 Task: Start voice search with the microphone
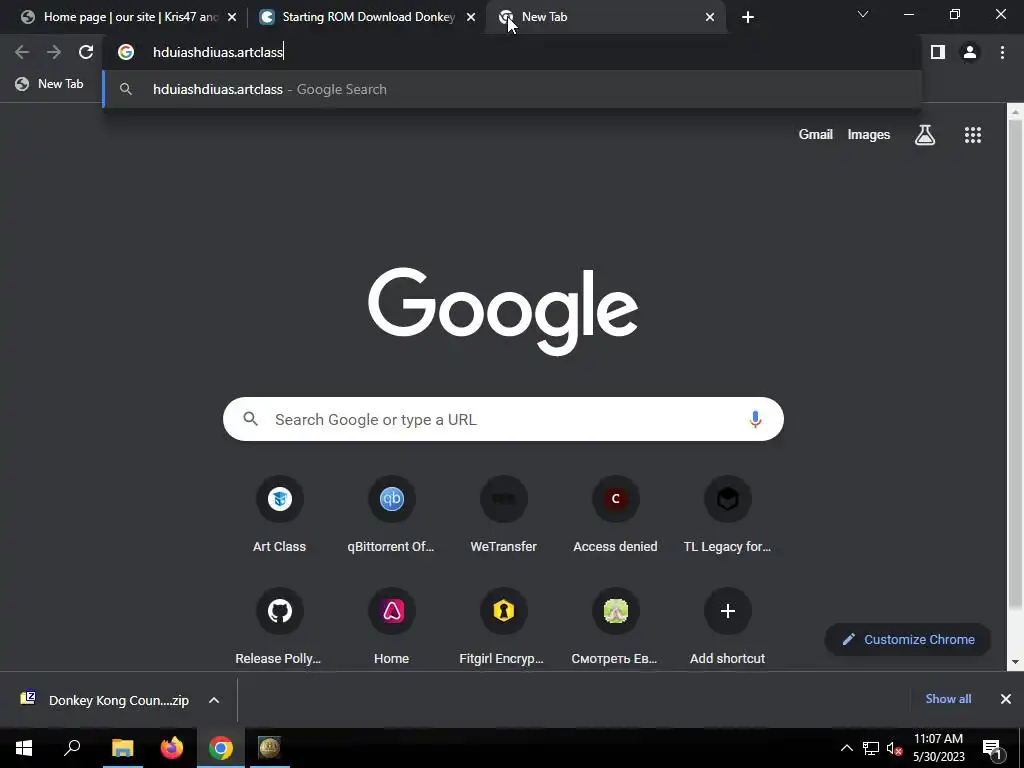point(755,419)
